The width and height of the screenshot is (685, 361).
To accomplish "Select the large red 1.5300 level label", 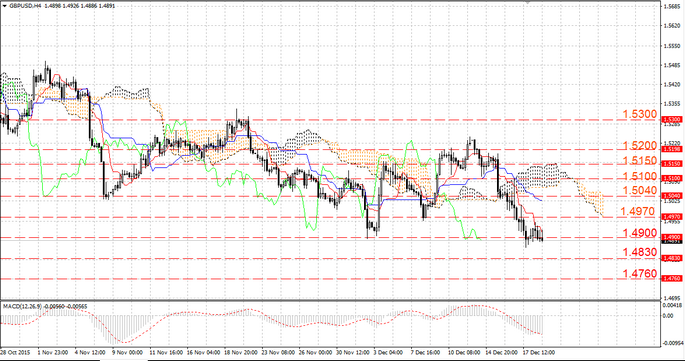I will [639, 115].
